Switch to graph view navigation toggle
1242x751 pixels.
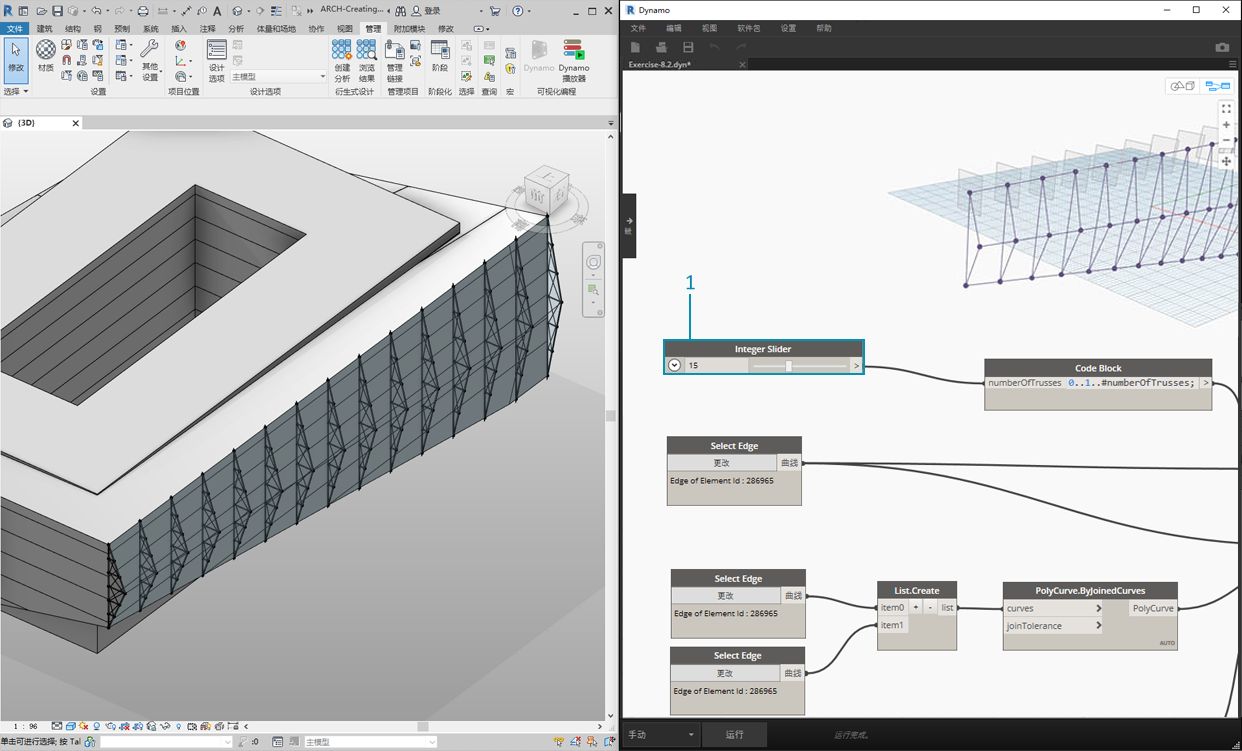(1216, 87)
